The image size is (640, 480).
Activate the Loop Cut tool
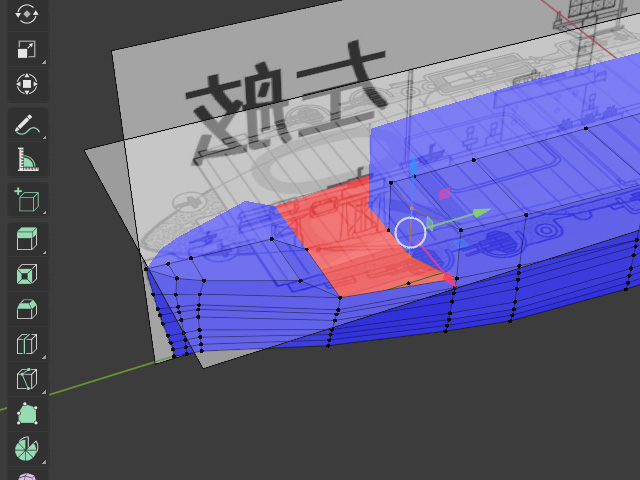(27, 344)
